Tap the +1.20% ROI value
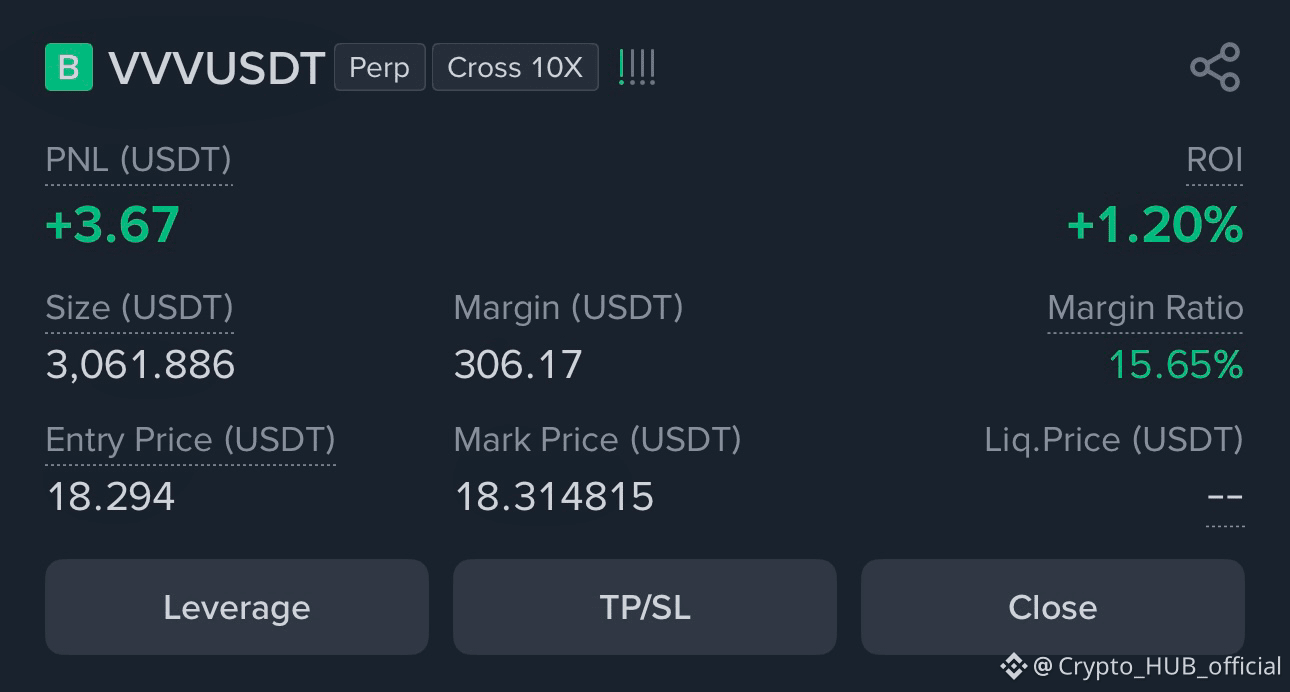 pos(1155,224)
